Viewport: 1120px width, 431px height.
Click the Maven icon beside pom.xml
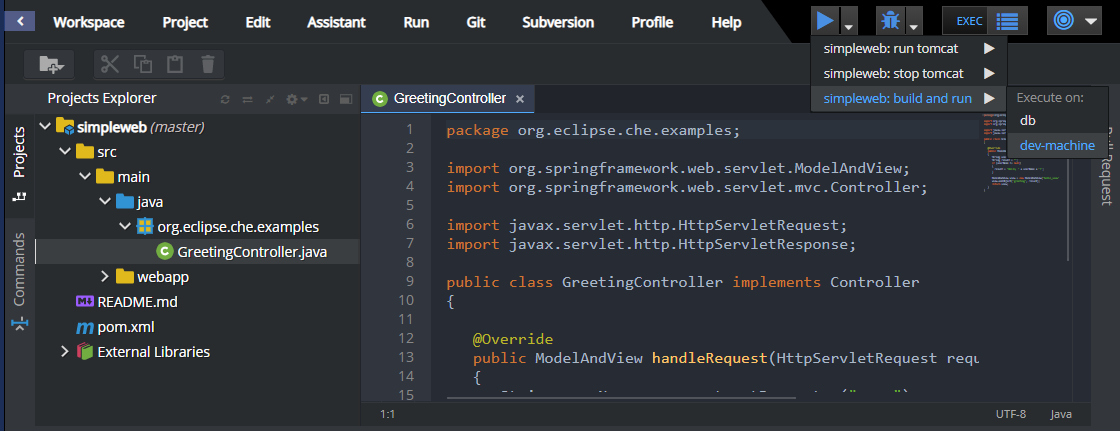85,327
